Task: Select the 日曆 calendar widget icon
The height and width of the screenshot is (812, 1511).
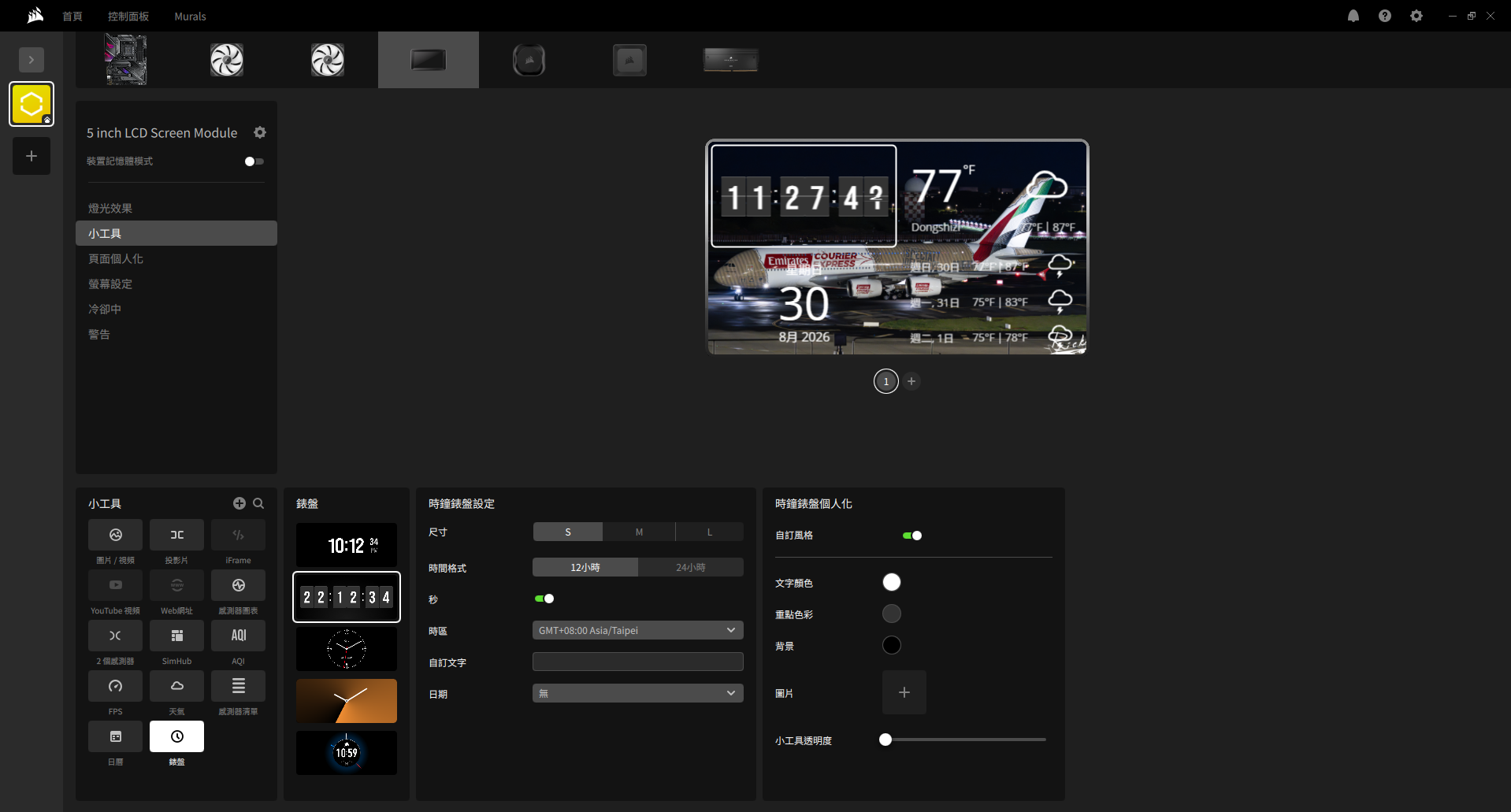Action: (115, 736)
